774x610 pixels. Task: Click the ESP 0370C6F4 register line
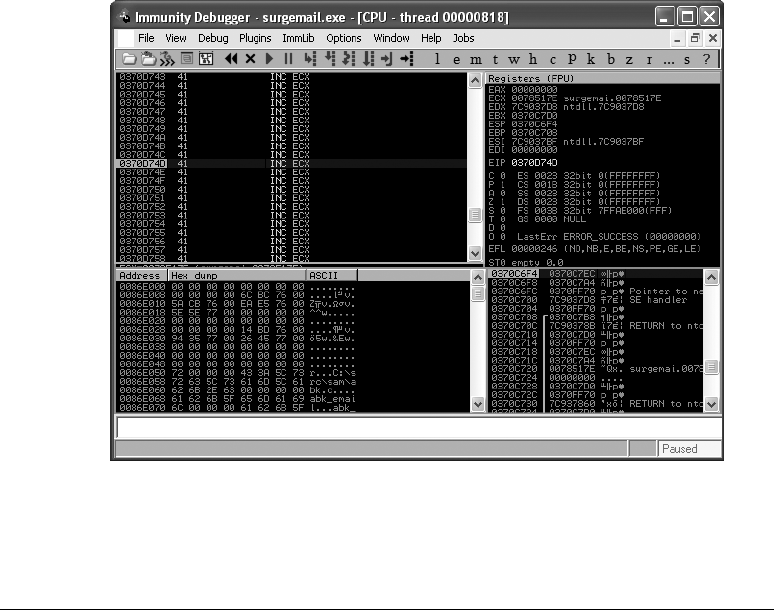tap(523, 124)
